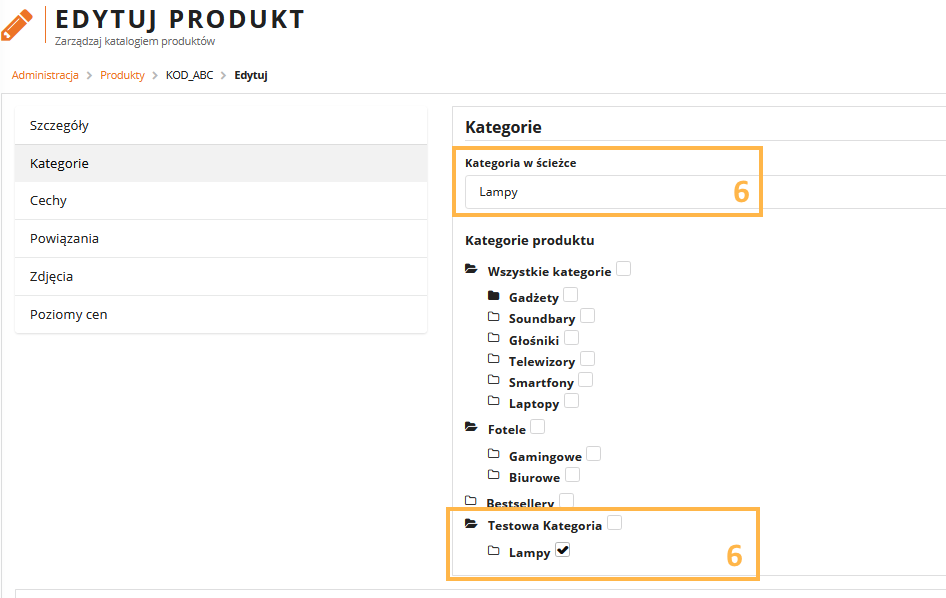Tick the Biurowe category checkbox
946x598 pixels.
pyautogui.click(x=572, y=475)
